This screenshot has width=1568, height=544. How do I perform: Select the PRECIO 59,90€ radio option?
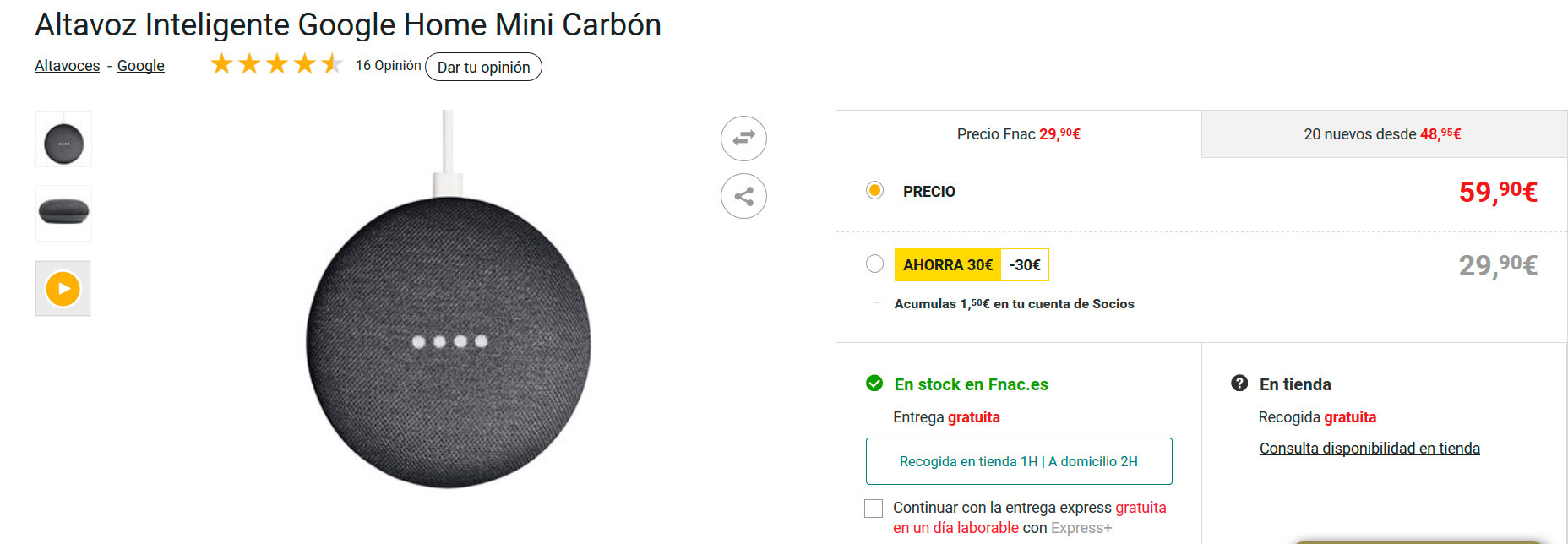coord(875,191)
